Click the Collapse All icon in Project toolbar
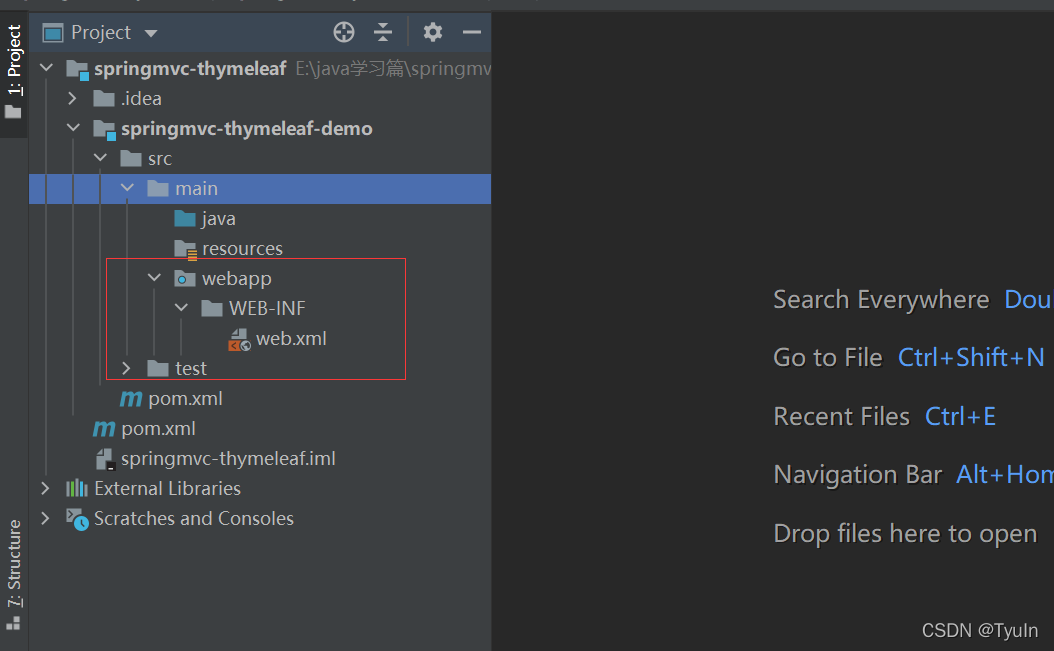This screenshot has width=1054, height=651. [383, 32]
